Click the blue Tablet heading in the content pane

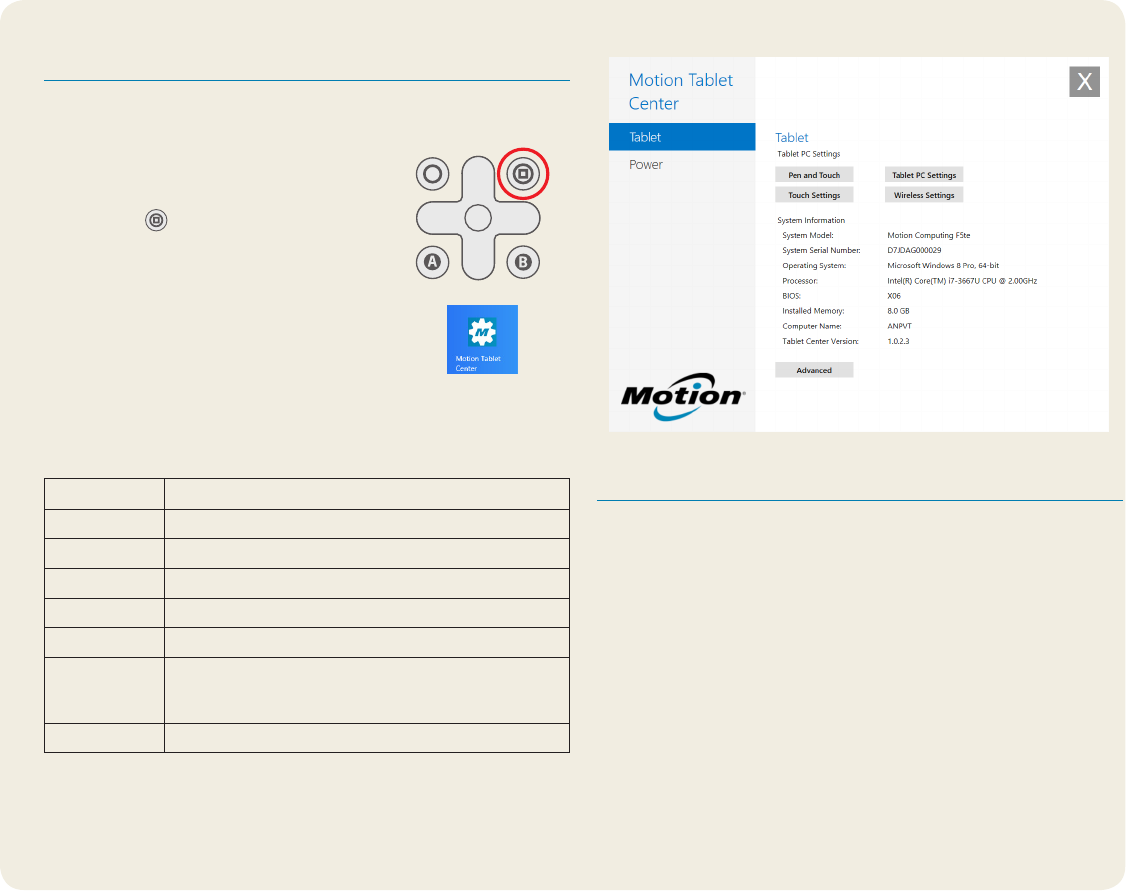click(x=791, y=137)
